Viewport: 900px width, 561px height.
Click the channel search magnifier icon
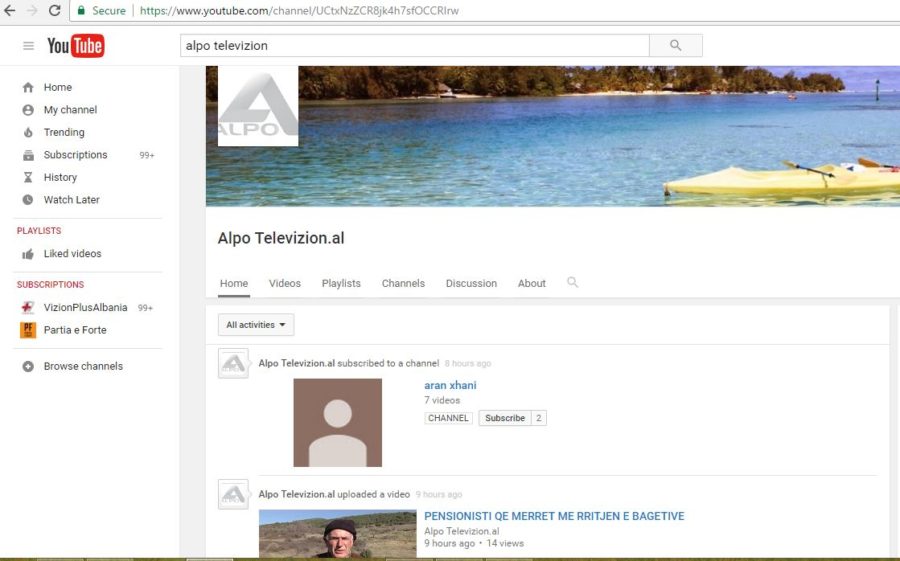click(572, 283)
